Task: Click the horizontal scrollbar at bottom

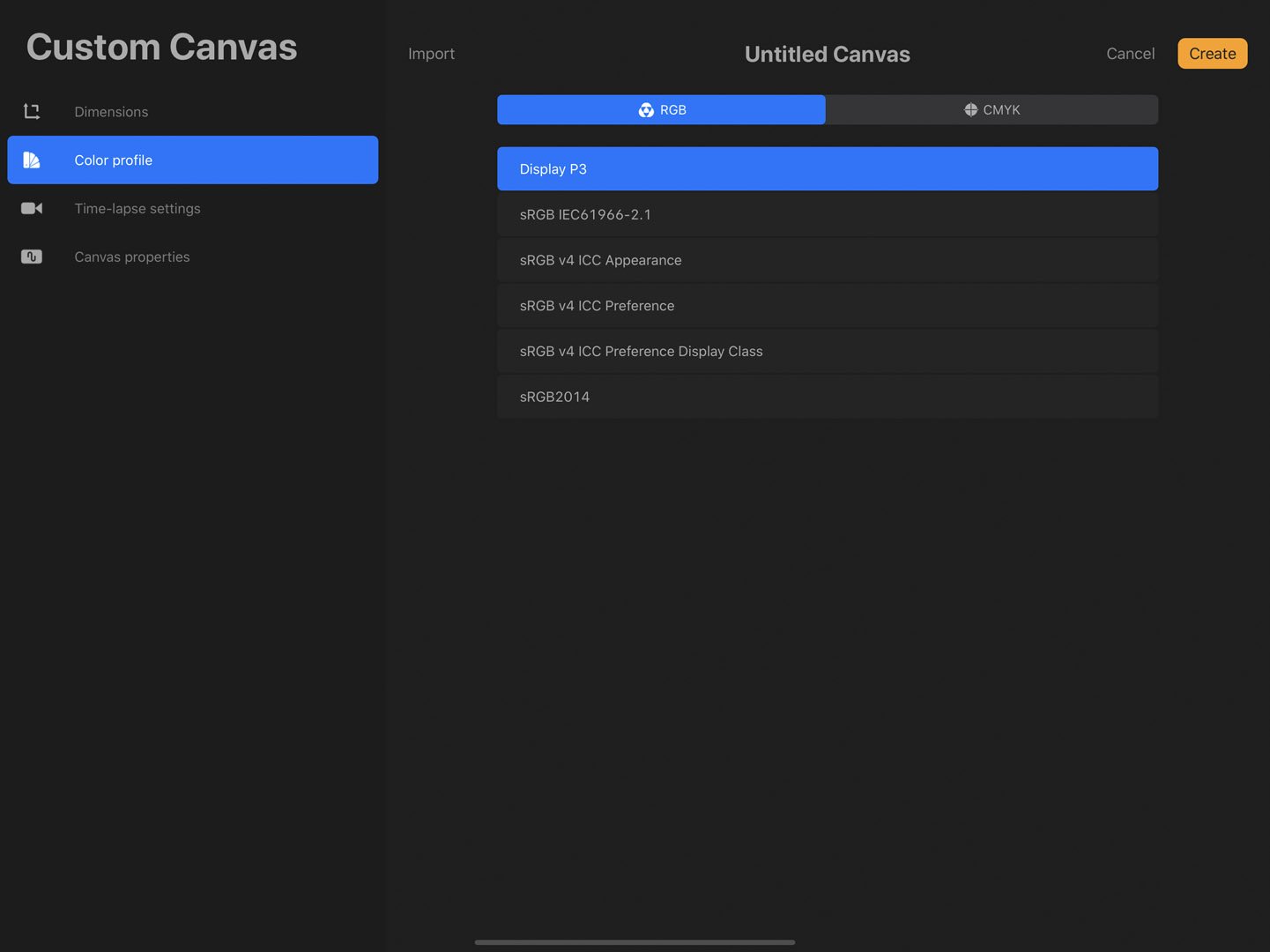Action: (x=635, y=941)
